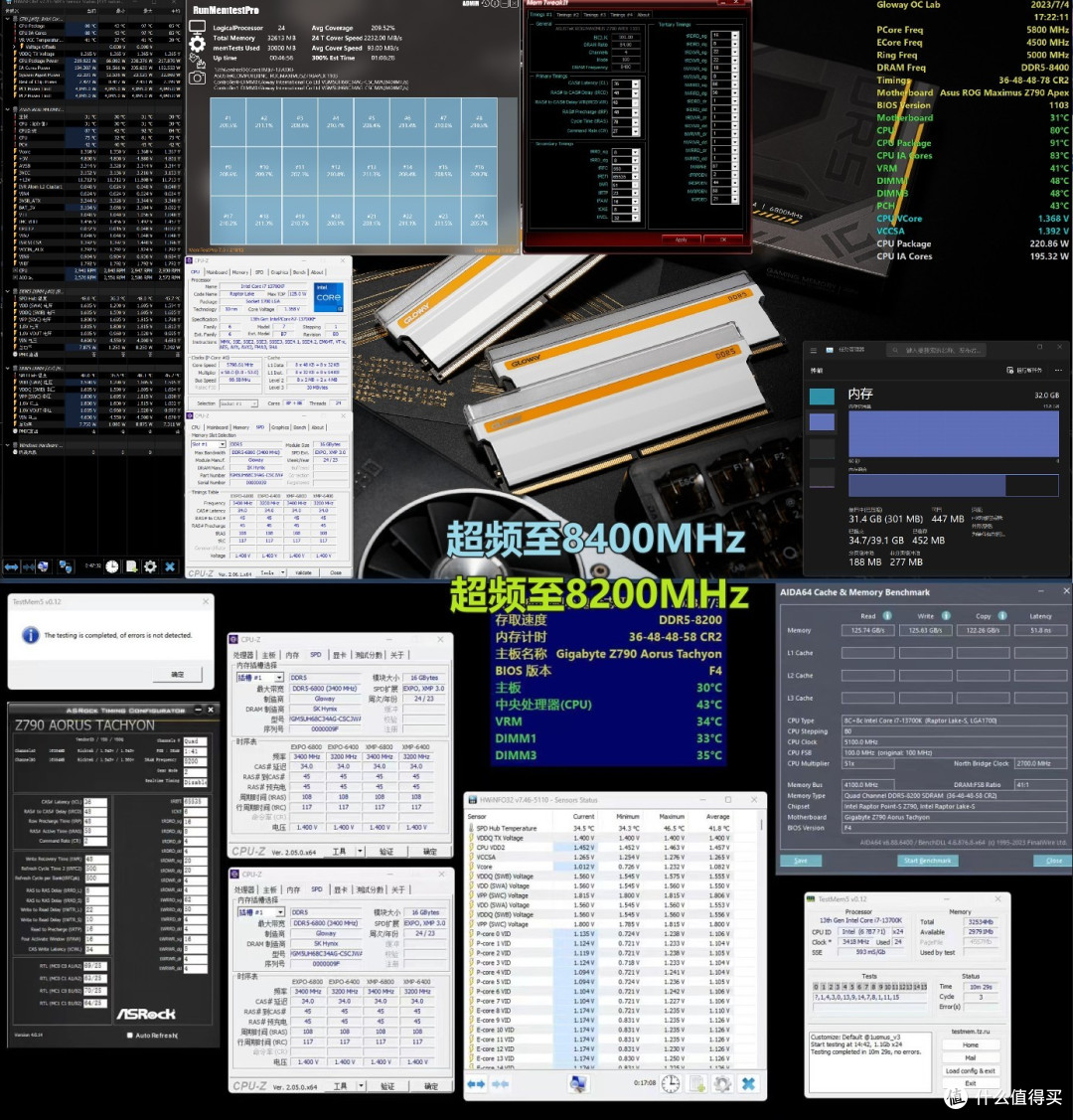Click Mail button in TestMem5 window
The height and width of the screenshot is (1120, 1073).
tap(970, 1057)
